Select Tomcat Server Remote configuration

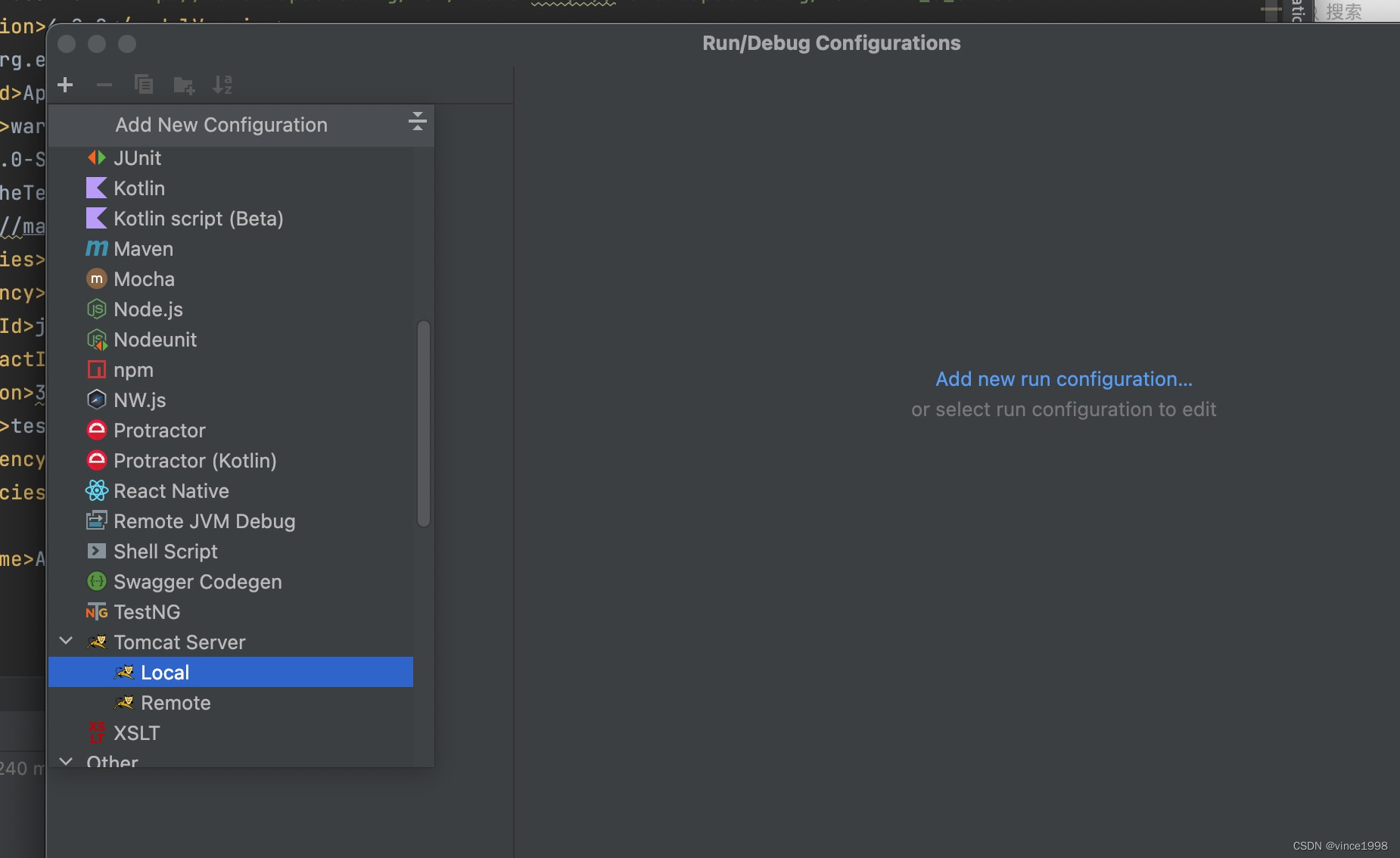(231, 702)
